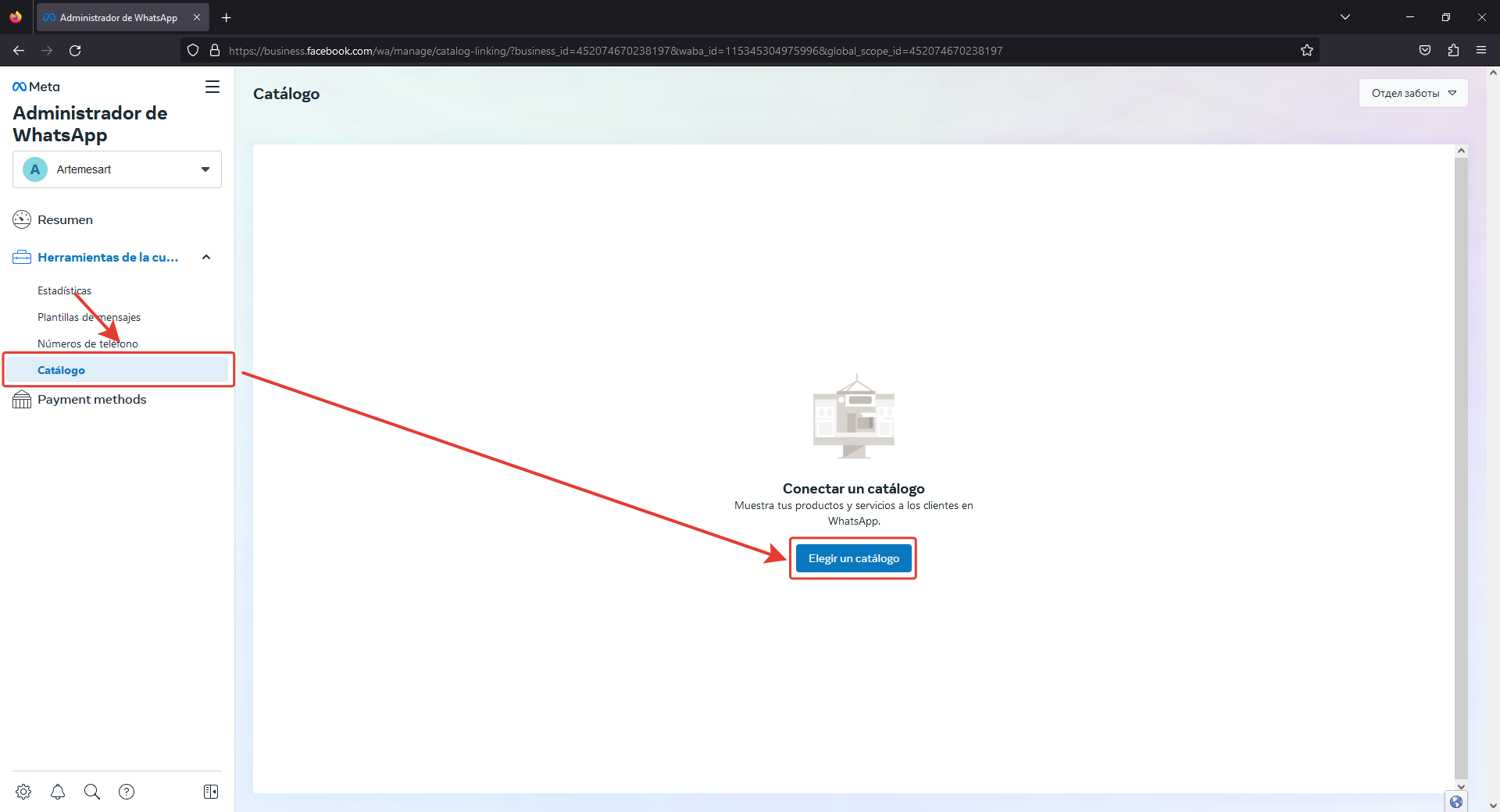Screen dimensions: 1500x812
Task: Close the Administrador de WhatsApp tab
Action: tap(197, 17)
